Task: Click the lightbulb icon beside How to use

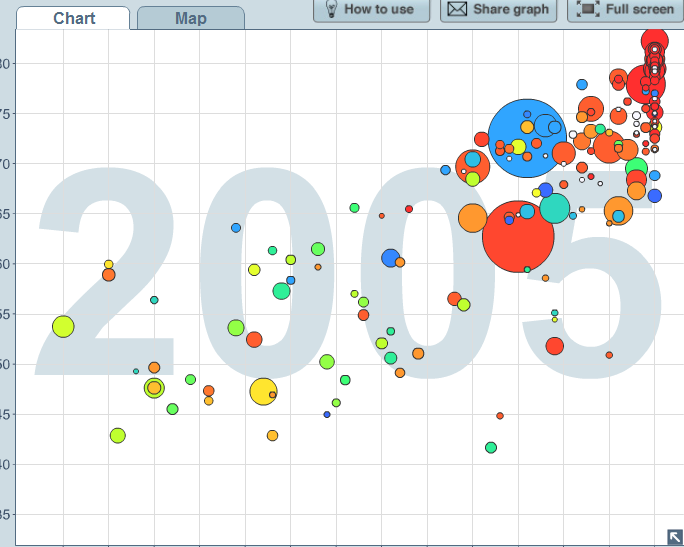Action: point(331,9)
